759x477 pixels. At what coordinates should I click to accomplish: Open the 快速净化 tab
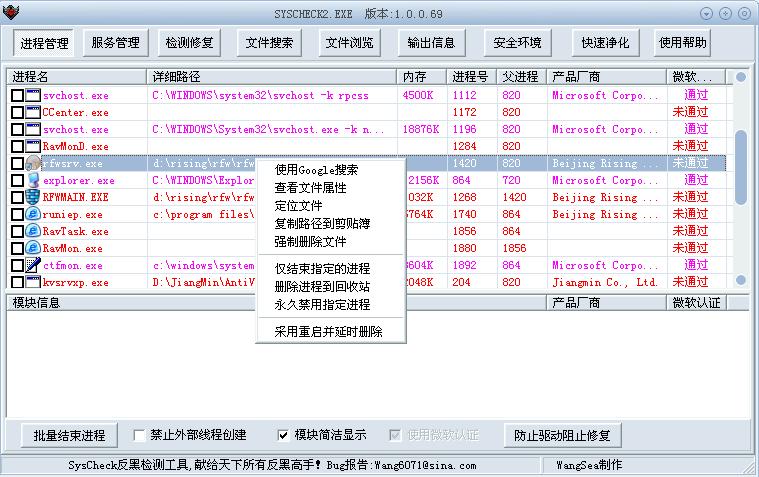606,43
